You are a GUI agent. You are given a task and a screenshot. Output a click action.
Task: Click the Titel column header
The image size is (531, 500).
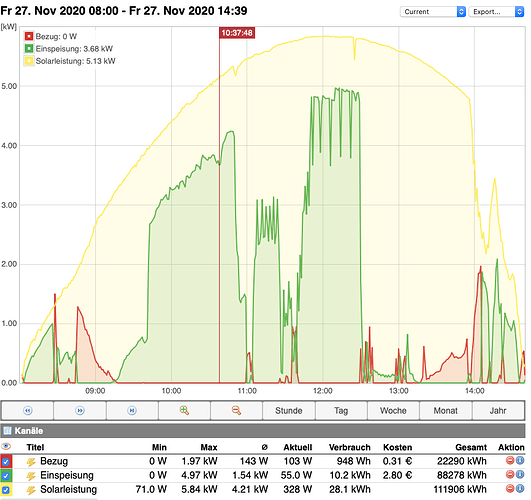(35, 447)
